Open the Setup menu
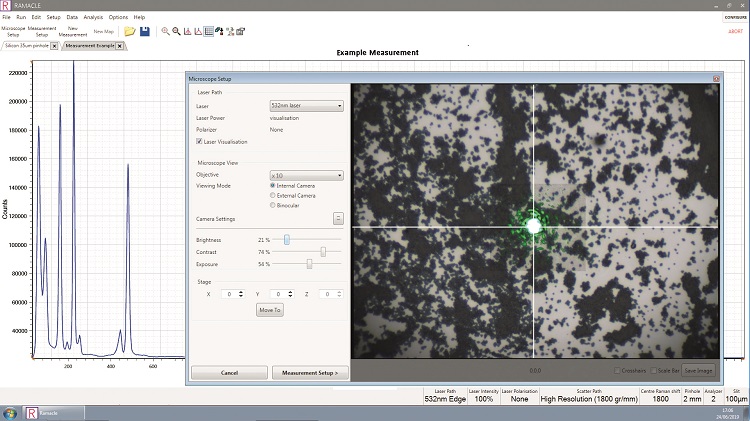This screenshot has height=421, width=750. pos(54,17)
